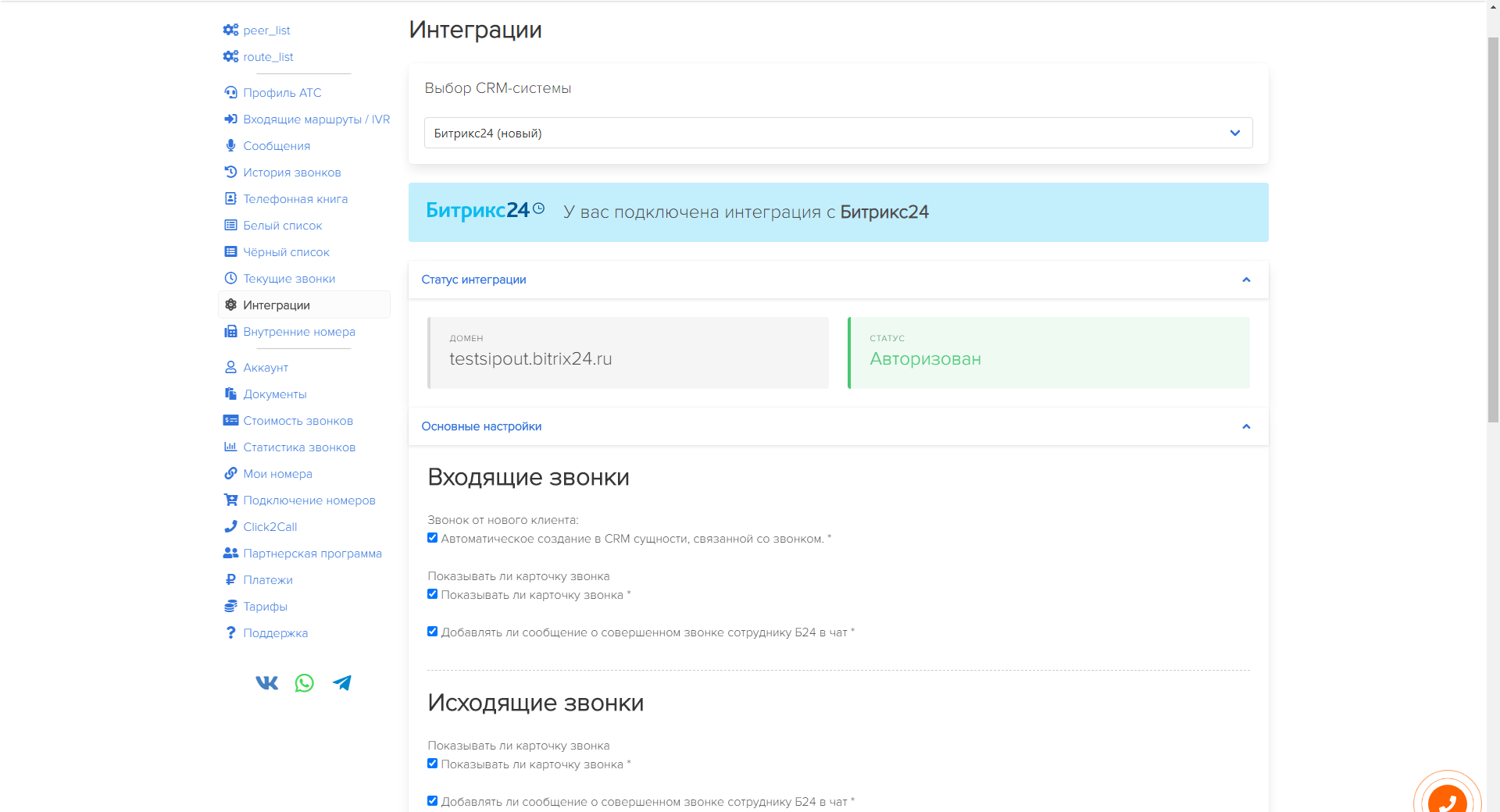Open Телефонная книга link

pos(295,199)
